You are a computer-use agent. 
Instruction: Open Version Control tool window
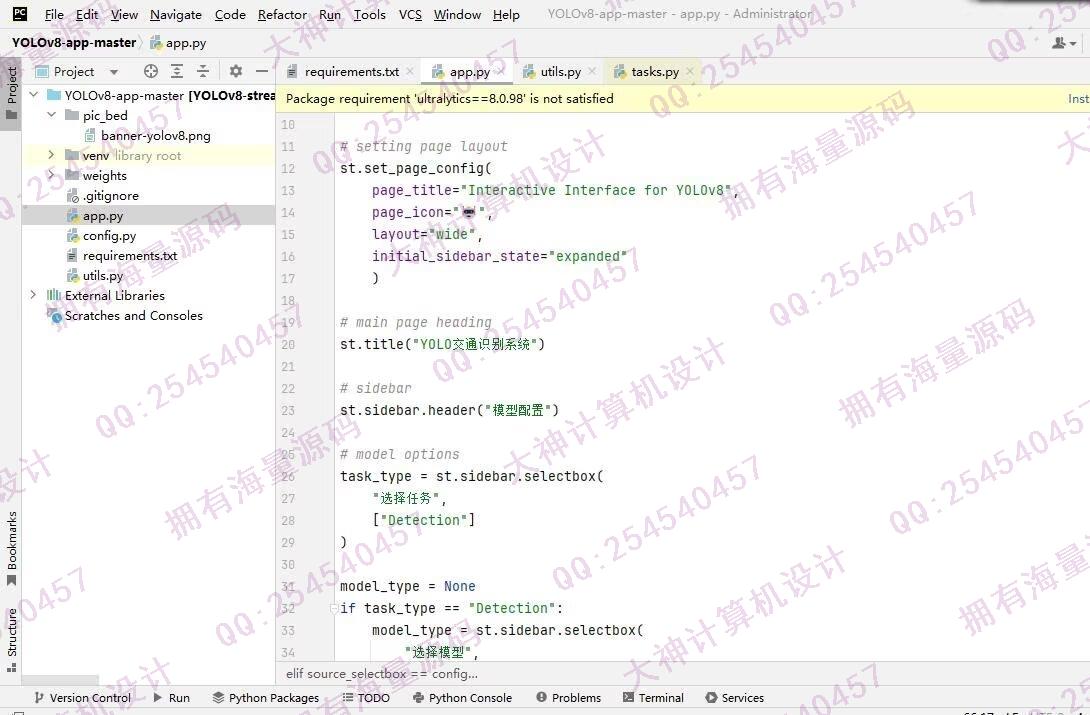82,698
